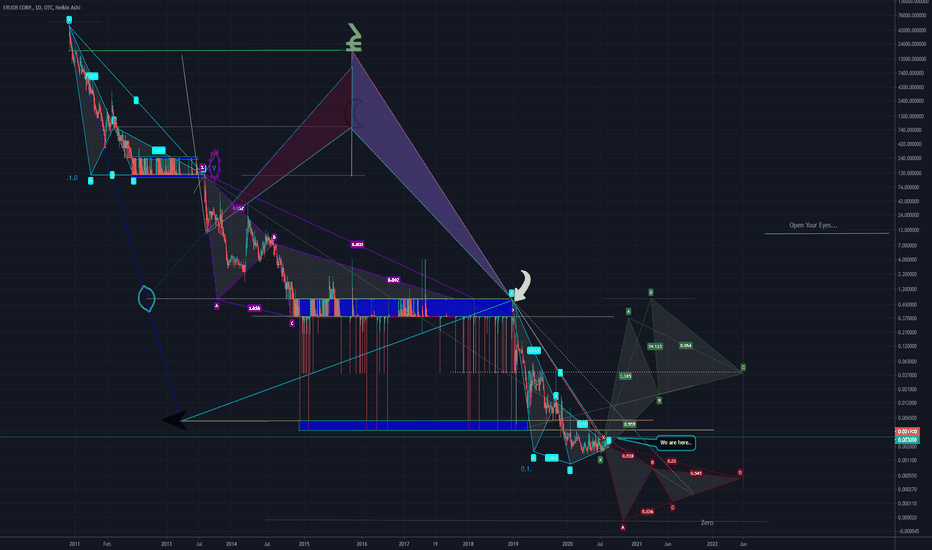The height and width of the screenshot is (550, 932).
Task: Click the purple spiky badge with V
Action: 214,165
